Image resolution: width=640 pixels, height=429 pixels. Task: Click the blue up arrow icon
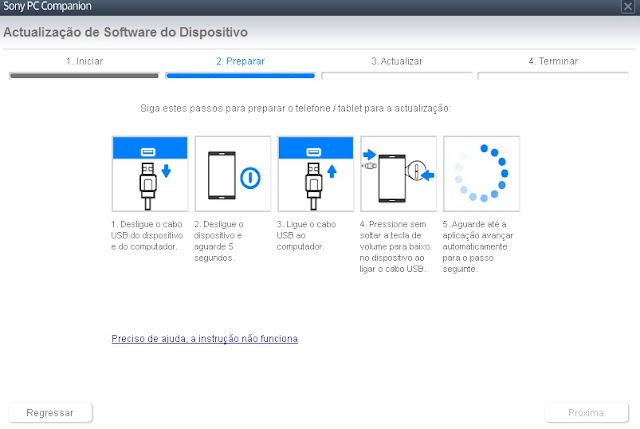pyautogui.click(x=332, y=171)
